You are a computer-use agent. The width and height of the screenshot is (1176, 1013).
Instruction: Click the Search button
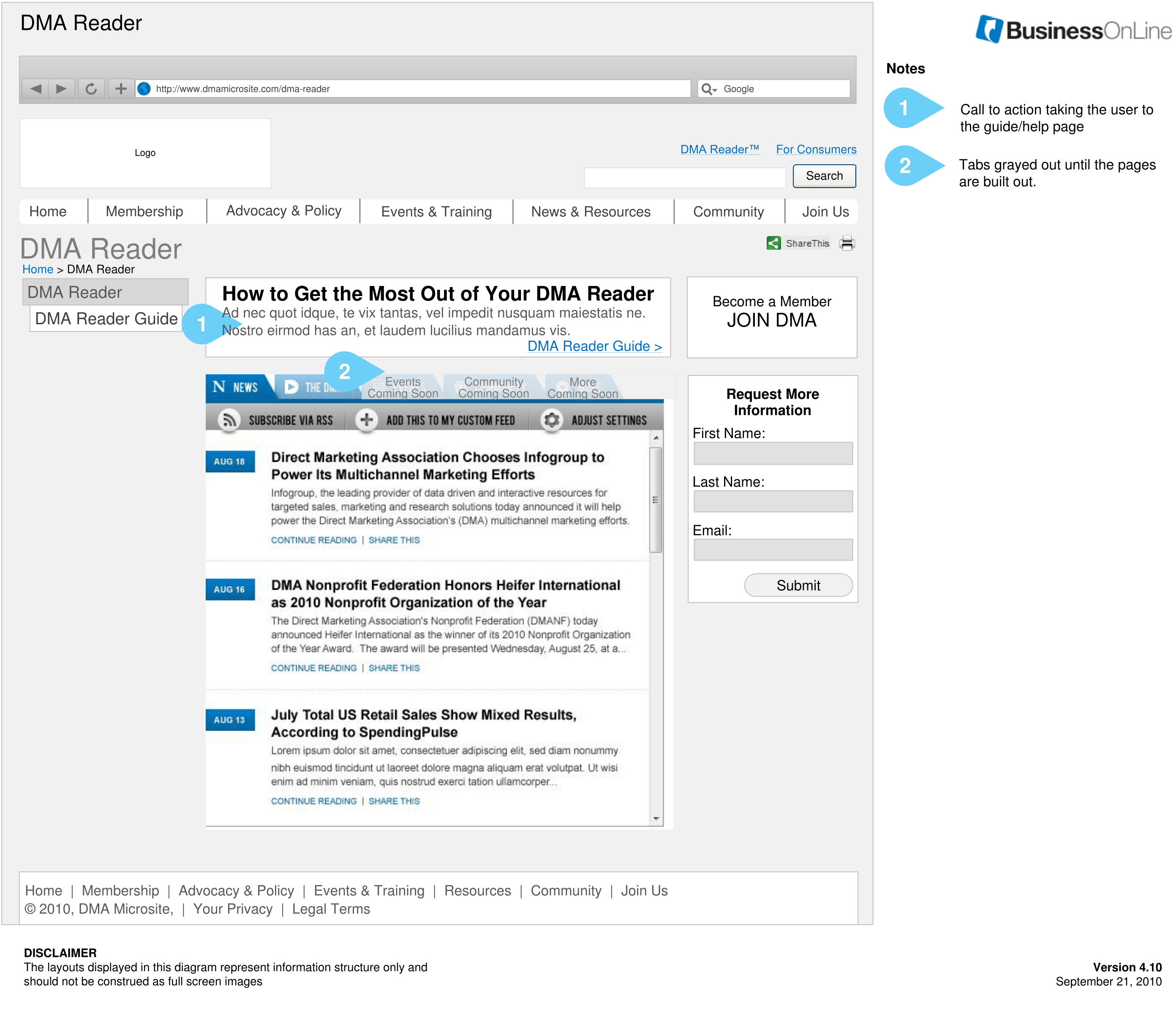tap(824, 176)
